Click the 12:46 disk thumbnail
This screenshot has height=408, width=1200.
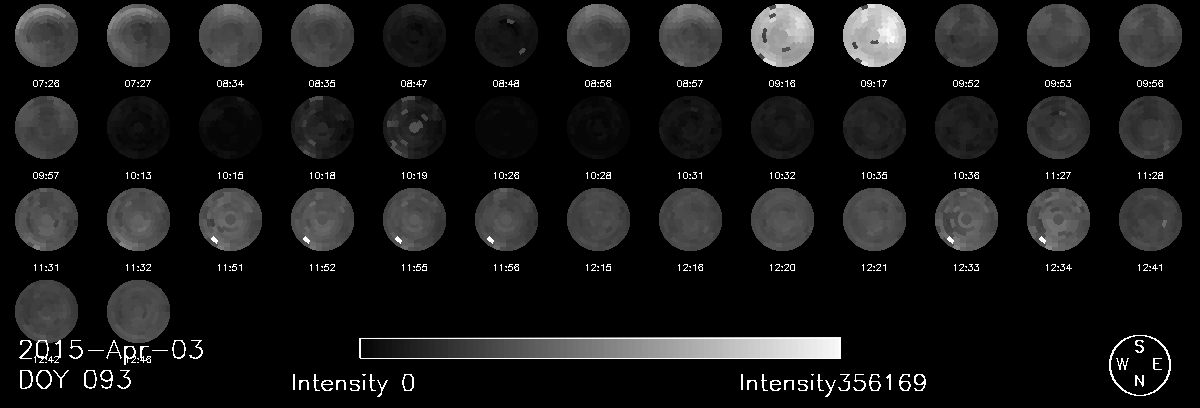(138, 311)
